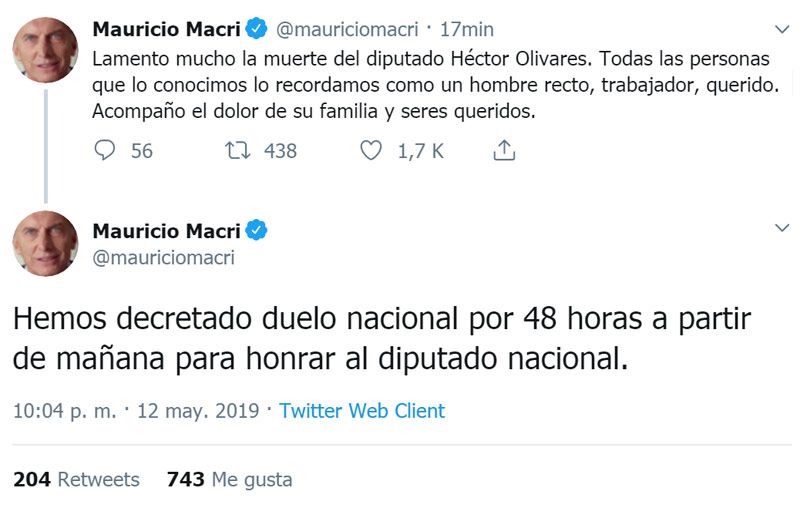
Task: Open the share icon on first tweet
Action: [x=505, y=151]
